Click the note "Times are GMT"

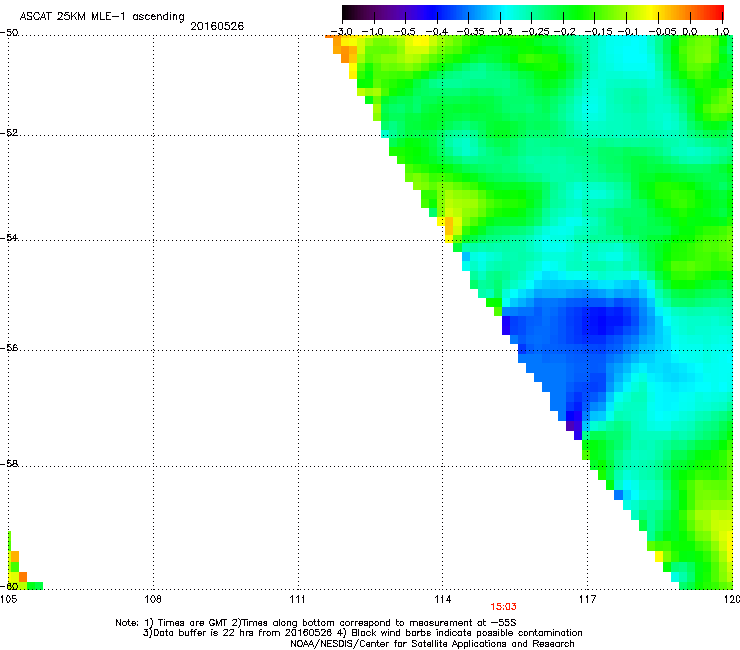click(x=193, y=623)
